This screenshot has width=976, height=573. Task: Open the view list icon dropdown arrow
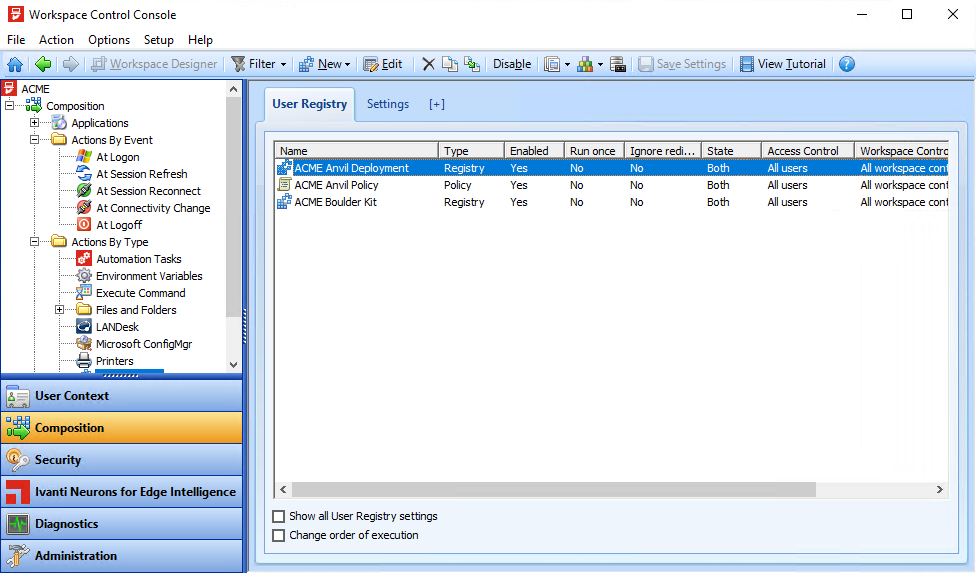(567, 64)
